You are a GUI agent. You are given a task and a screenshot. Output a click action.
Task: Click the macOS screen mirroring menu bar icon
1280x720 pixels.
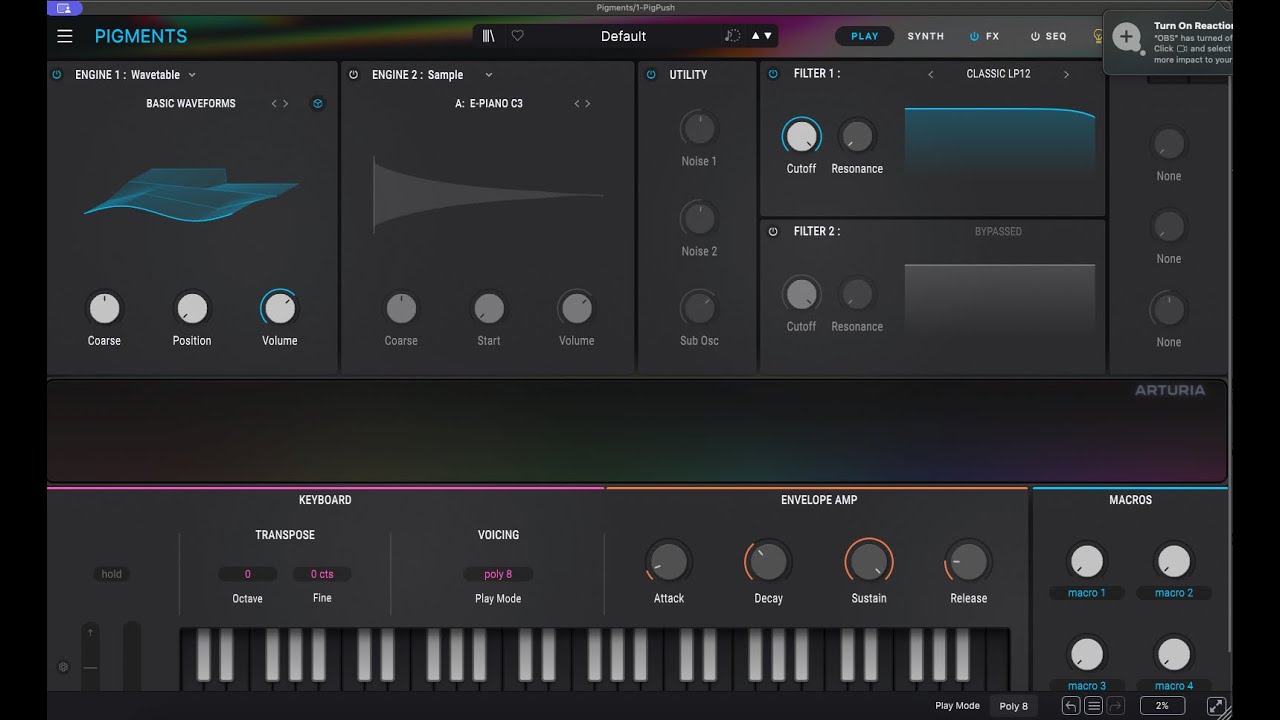pos(64,8)
